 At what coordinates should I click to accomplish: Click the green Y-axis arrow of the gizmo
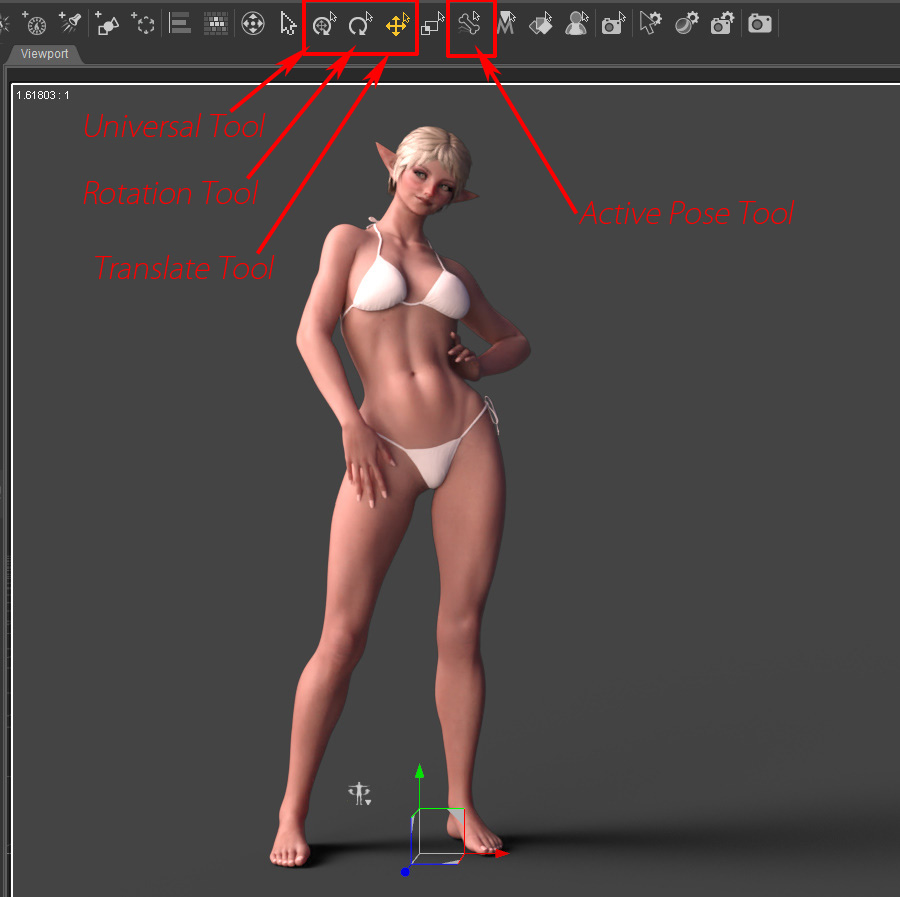click(x=420, y=772)
